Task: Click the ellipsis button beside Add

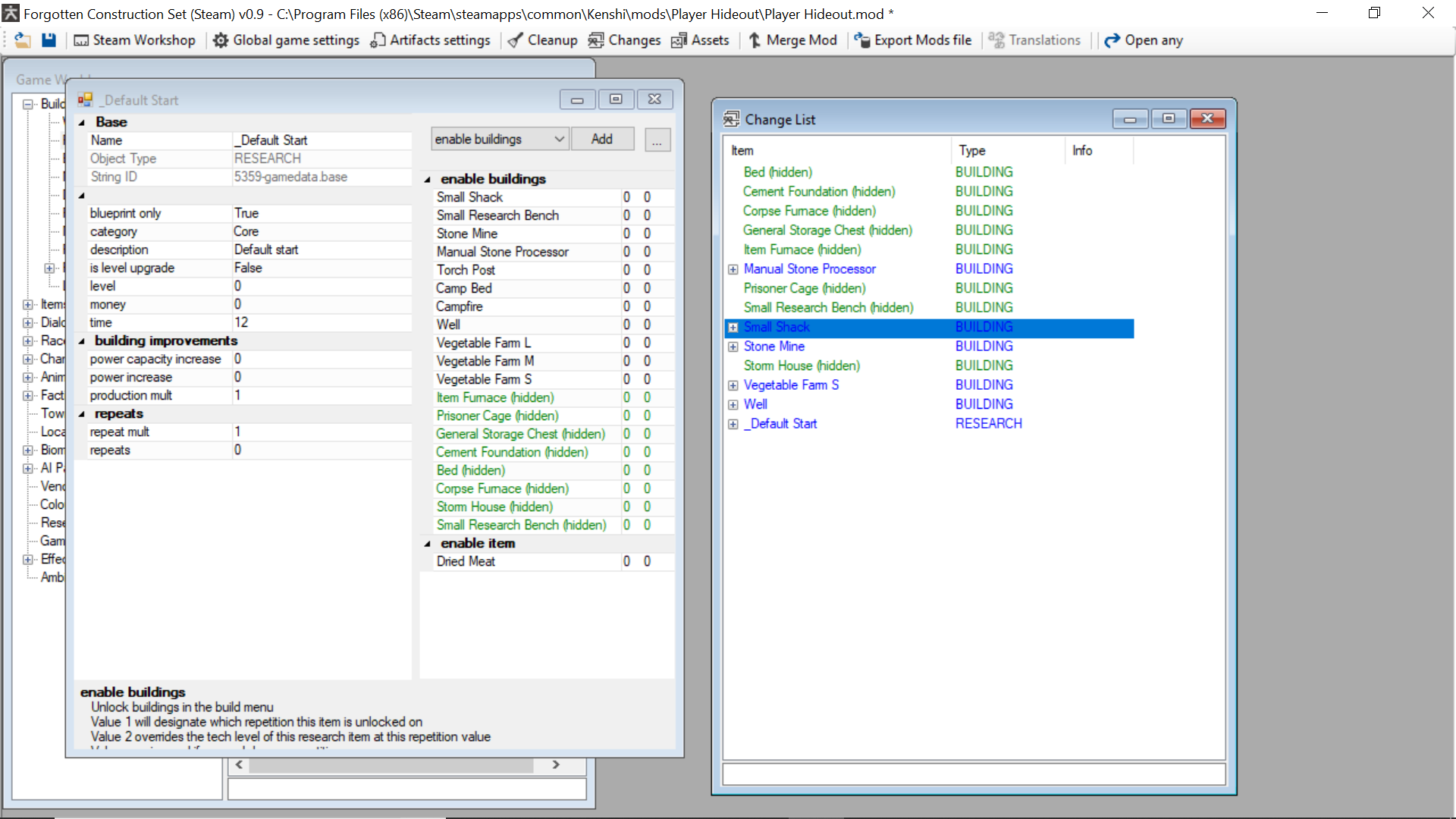Action: click(x=657, y=140)
